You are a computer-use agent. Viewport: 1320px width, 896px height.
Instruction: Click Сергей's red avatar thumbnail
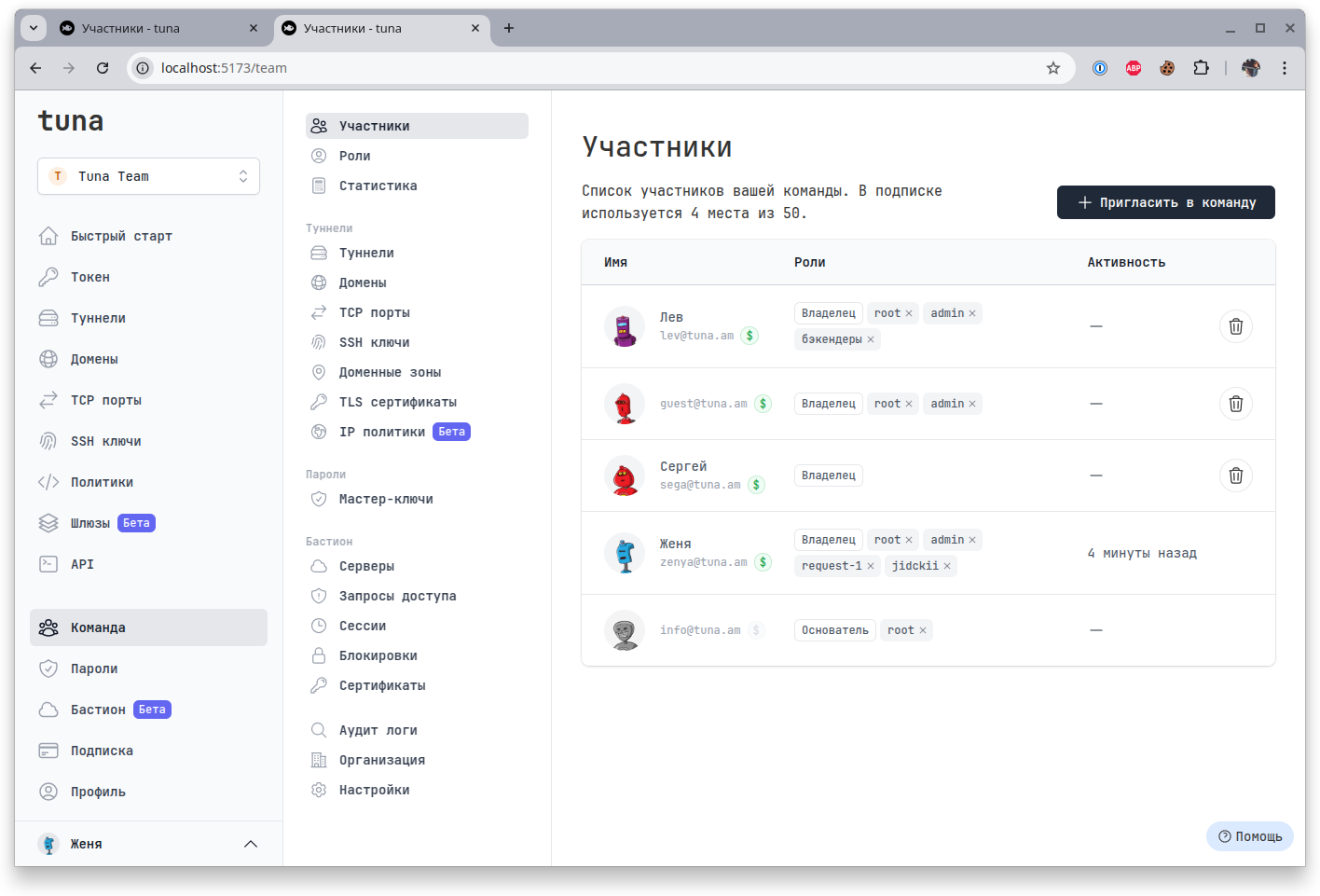tap(625, 476)
